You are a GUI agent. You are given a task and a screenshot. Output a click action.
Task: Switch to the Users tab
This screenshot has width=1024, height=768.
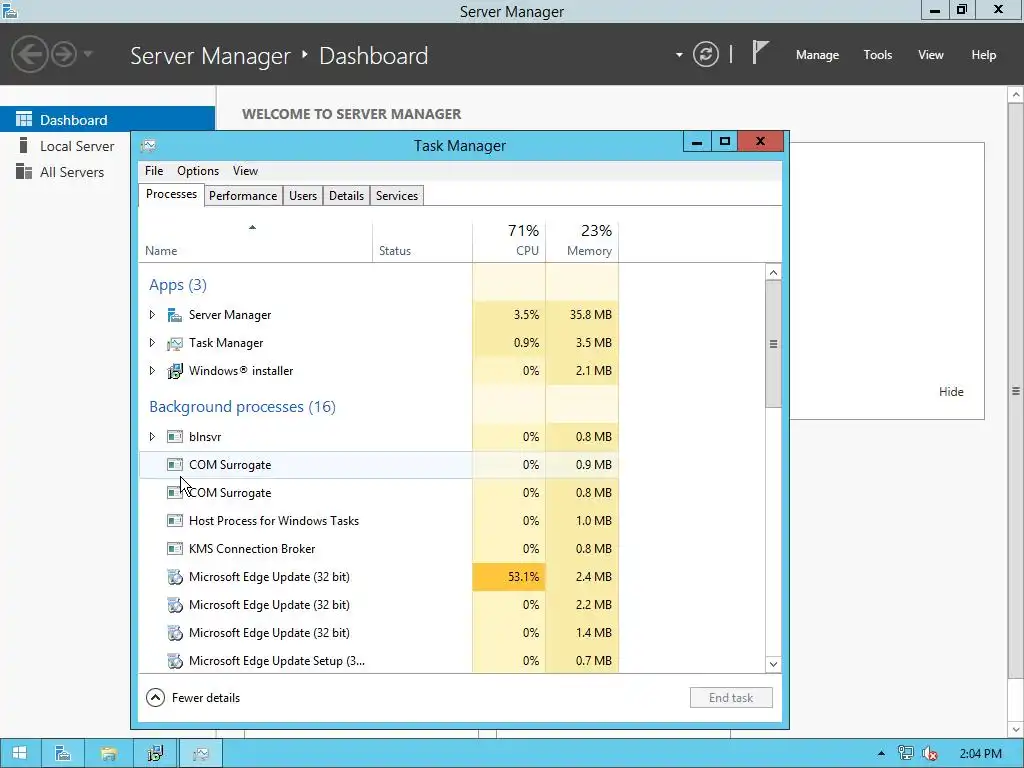303,196
